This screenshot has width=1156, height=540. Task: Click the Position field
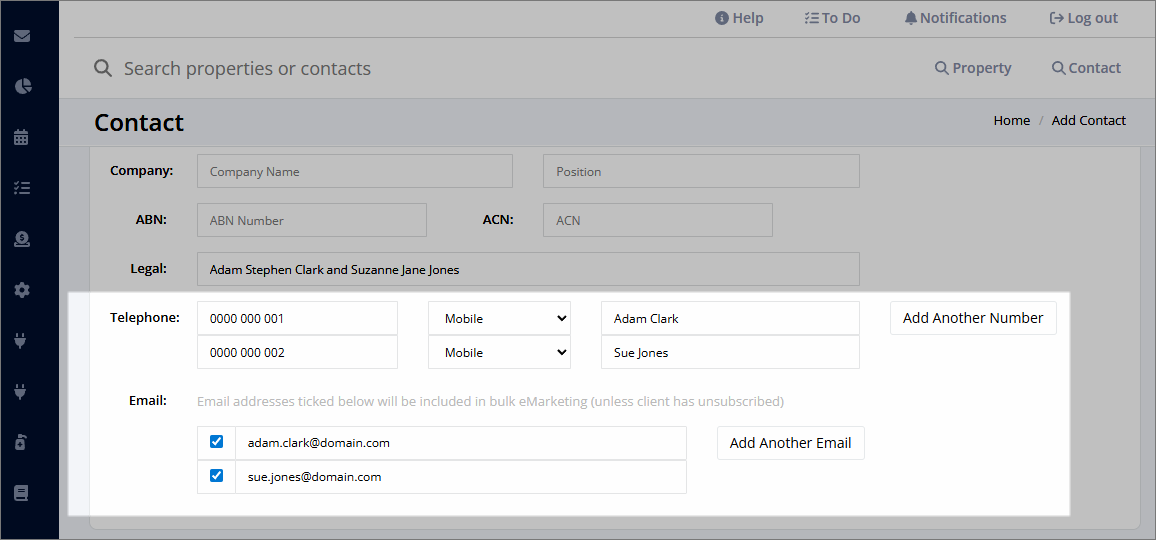point(701,171)
